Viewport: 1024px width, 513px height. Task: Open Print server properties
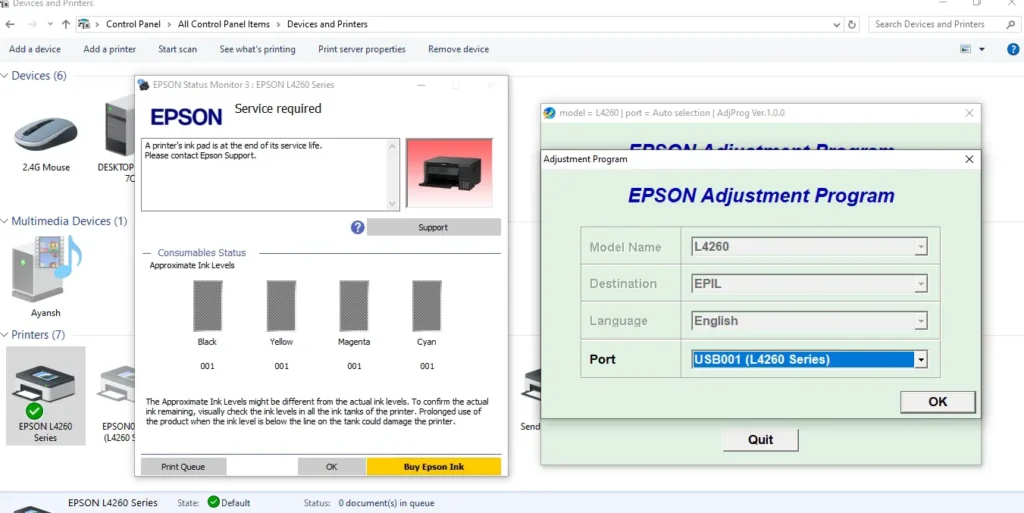coord(362,49)
